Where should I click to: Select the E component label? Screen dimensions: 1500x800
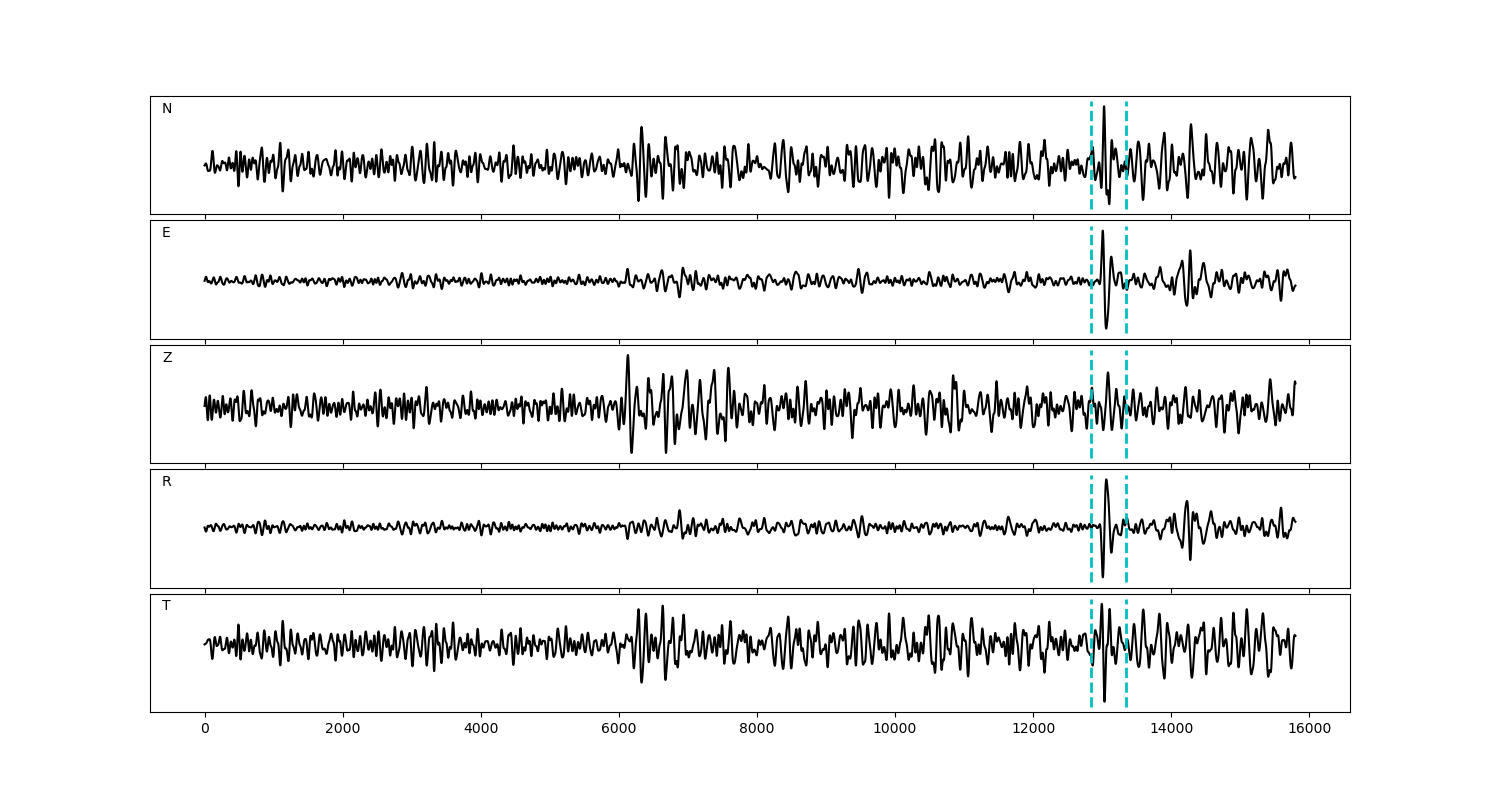click(x=166, y=233)
